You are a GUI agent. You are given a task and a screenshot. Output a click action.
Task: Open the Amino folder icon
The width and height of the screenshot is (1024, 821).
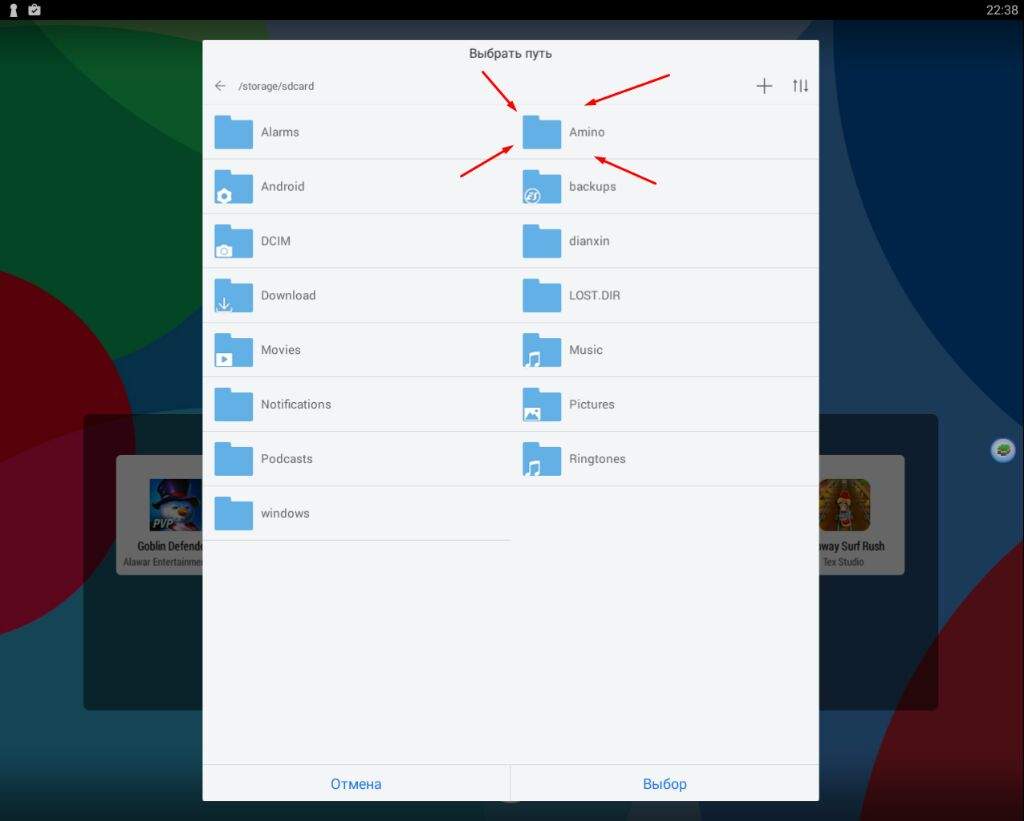[x=541, y=132]
